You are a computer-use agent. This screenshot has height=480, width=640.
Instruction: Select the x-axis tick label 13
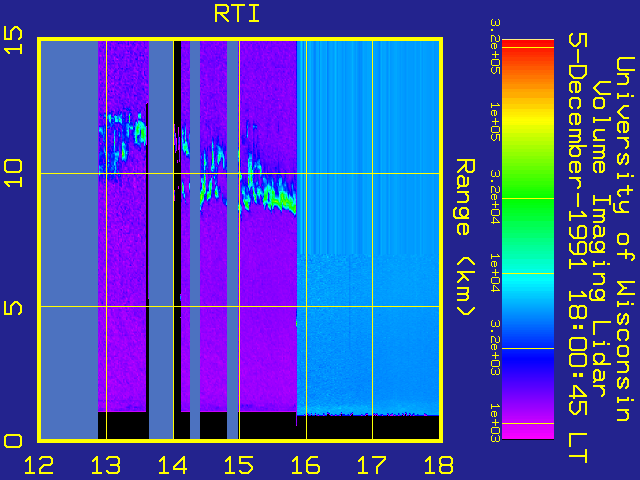coord(106,465)
